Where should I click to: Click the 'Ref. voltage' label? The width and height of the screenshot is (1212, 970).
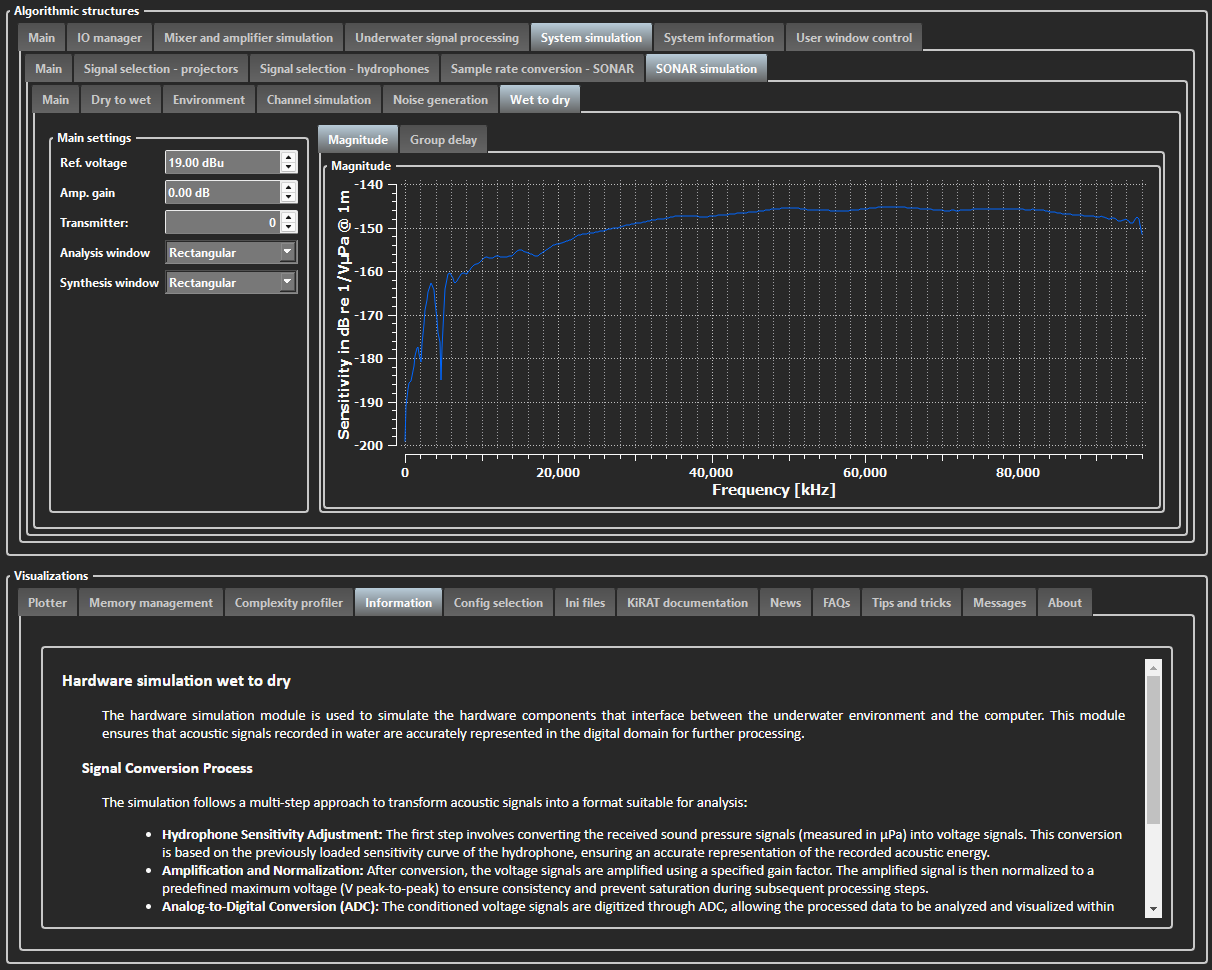94,163
